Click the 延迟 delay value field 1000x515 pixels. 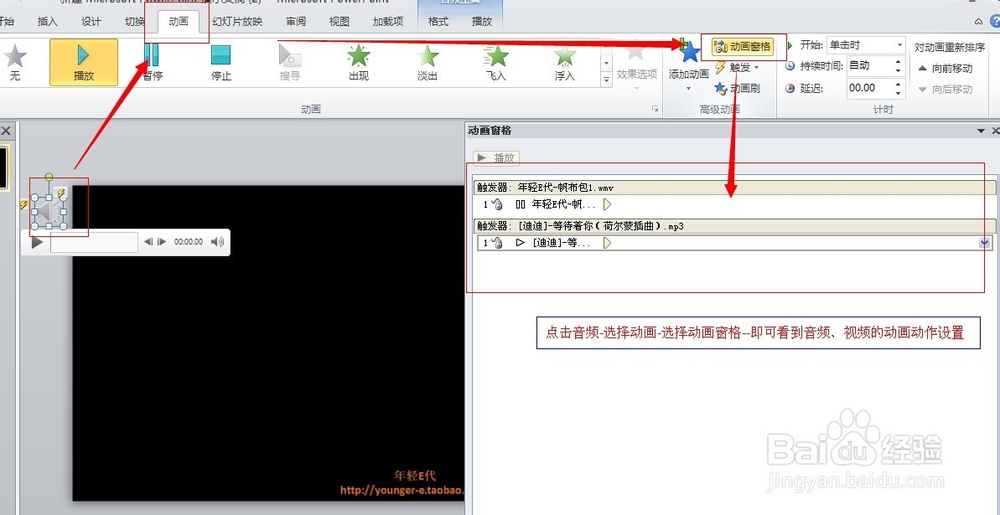click(x=868, y=88)
